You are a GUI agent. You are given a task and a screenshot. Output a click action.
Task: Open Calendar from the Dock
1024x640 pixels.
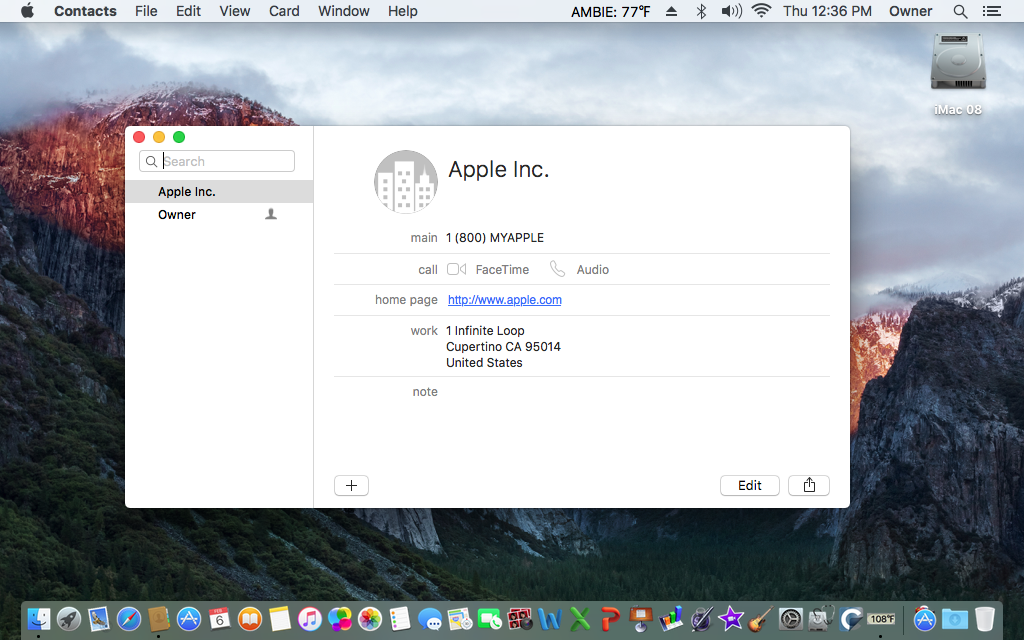(219, 618)
